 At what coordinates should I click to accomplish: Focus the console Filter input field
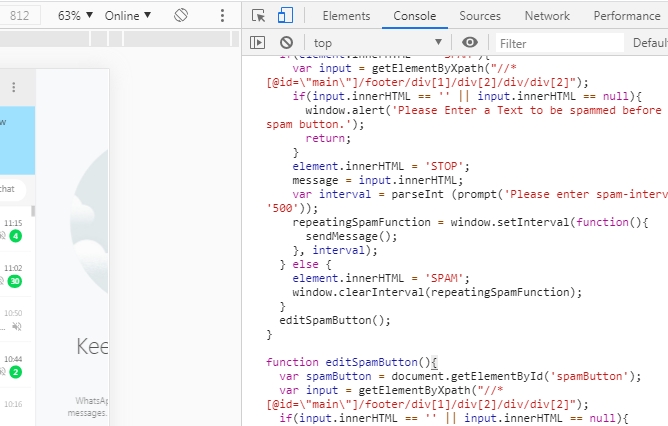pyautogui.click(x=559, y=43)
